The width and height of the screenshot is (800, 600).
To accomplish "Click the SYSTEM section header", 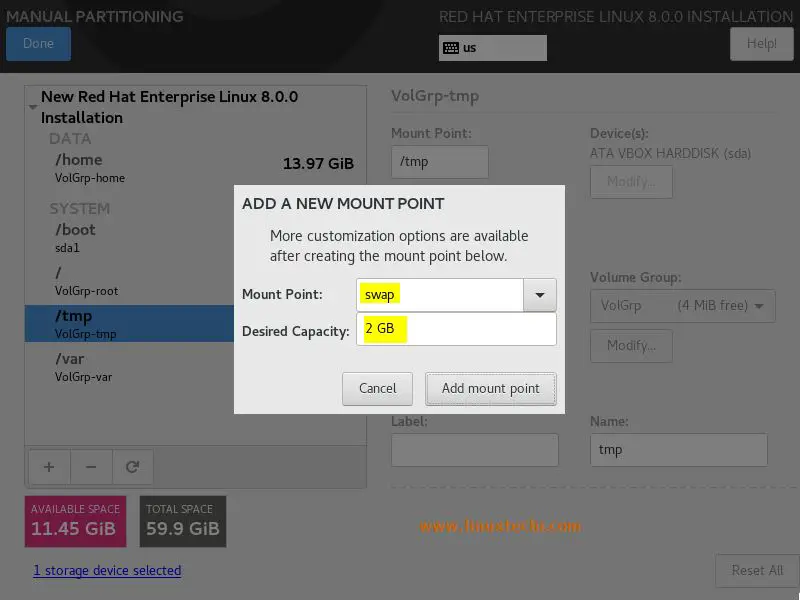I will (x=80, y=209).
